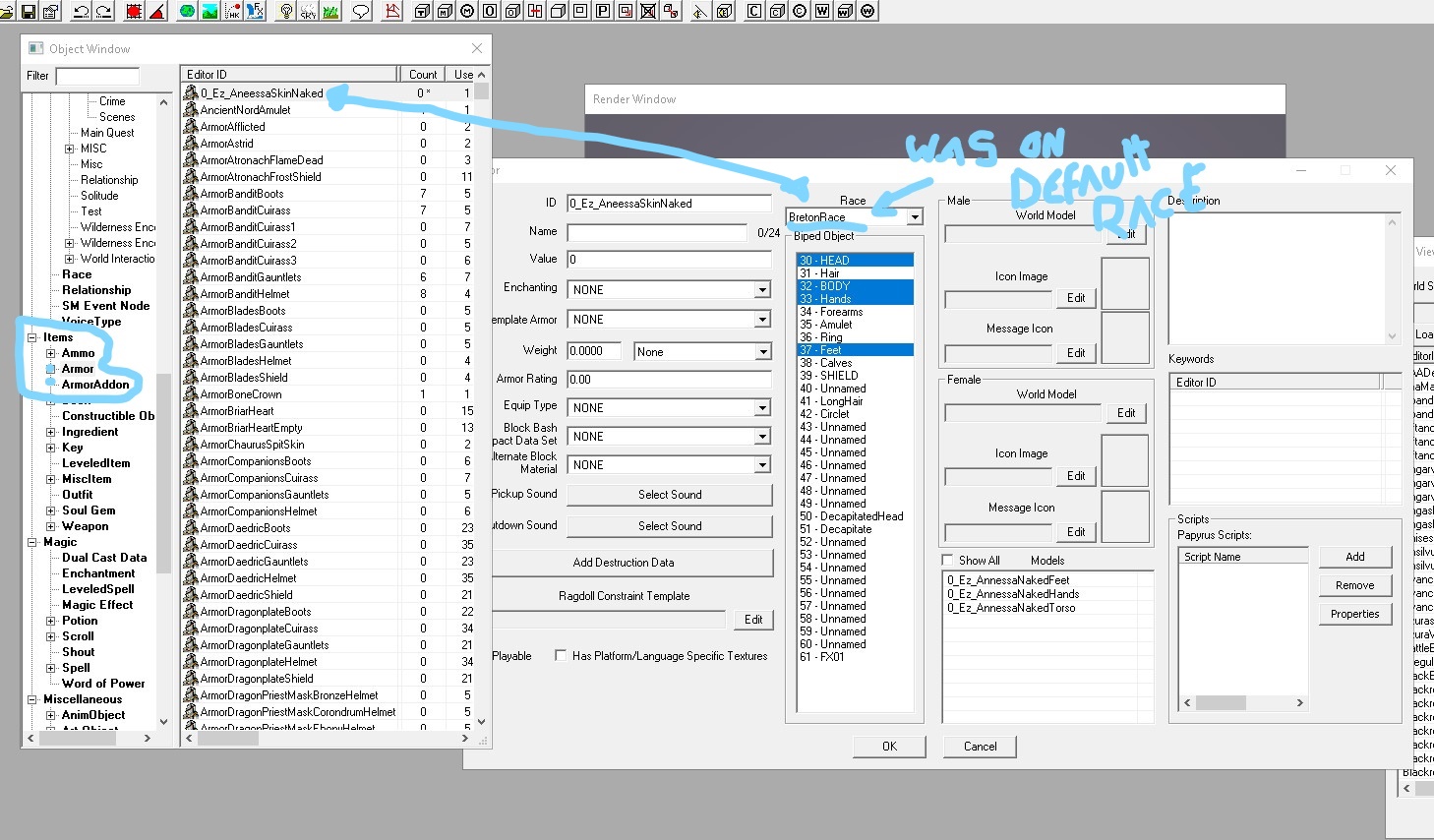Click the Armor Rating input field
The image size is (1434, 840).
669,379
